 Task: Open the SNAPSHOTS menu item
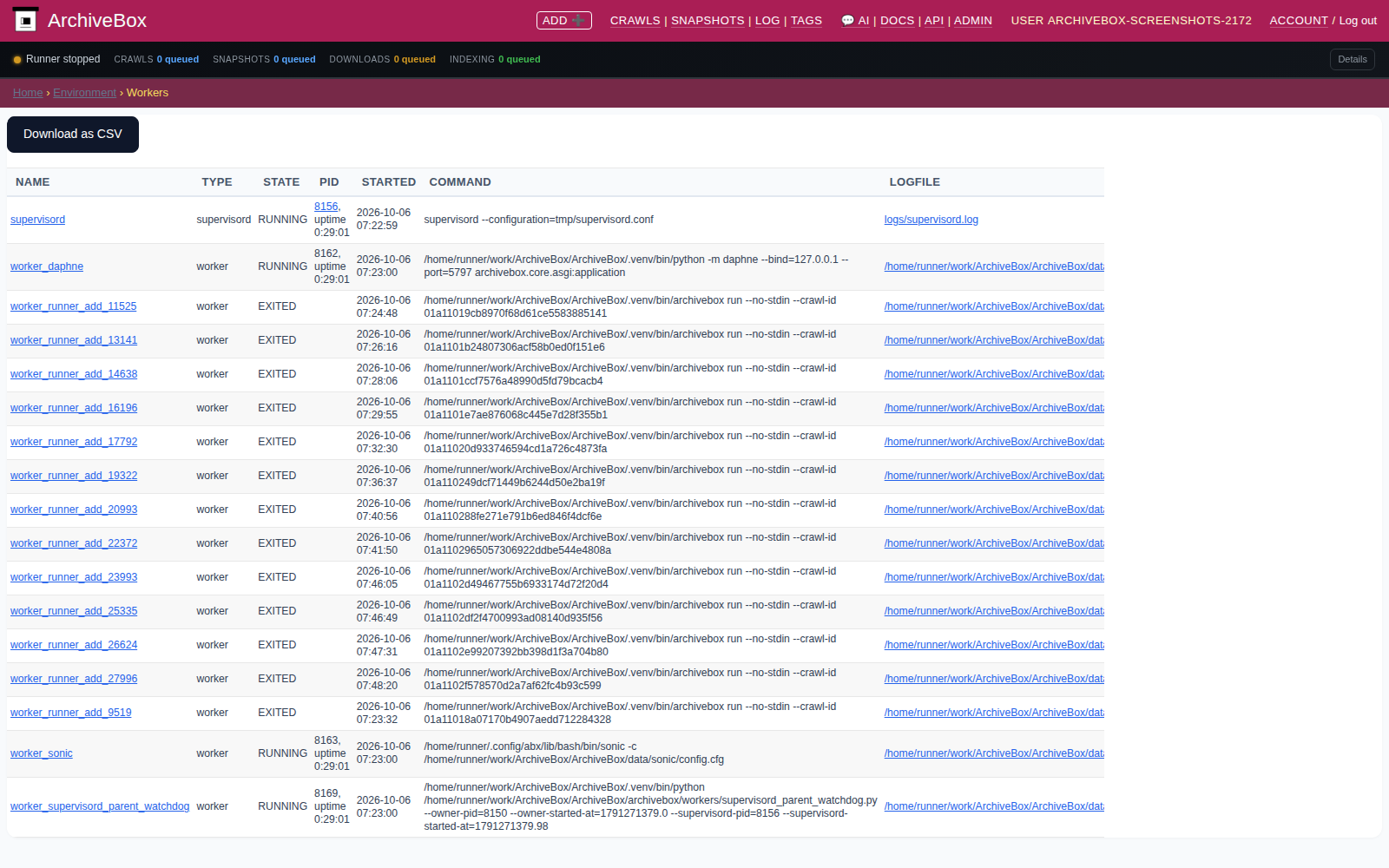tap(708, 21)
